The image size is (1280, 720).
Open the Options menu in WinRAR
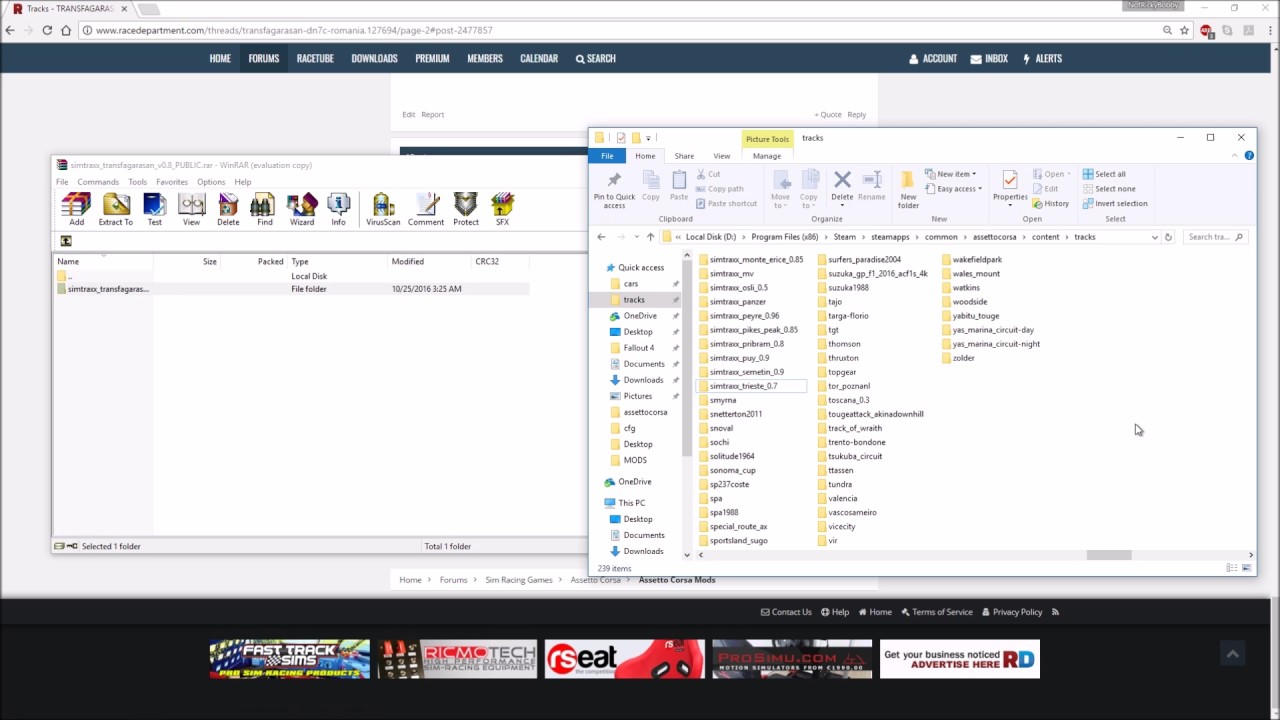pyautogui.click(x=211, y=182)
